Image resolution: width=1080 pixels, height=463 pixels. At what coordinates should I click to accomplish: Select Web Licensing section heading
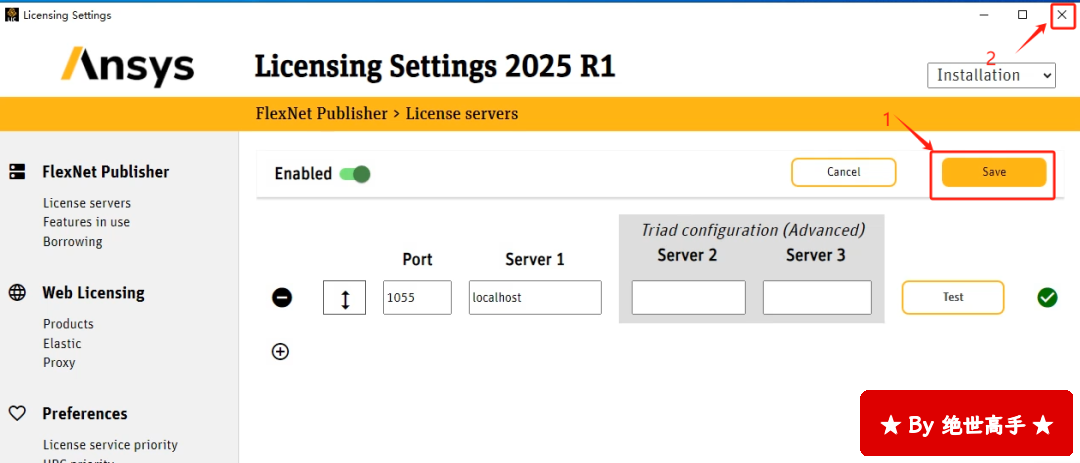coord(94,292)
